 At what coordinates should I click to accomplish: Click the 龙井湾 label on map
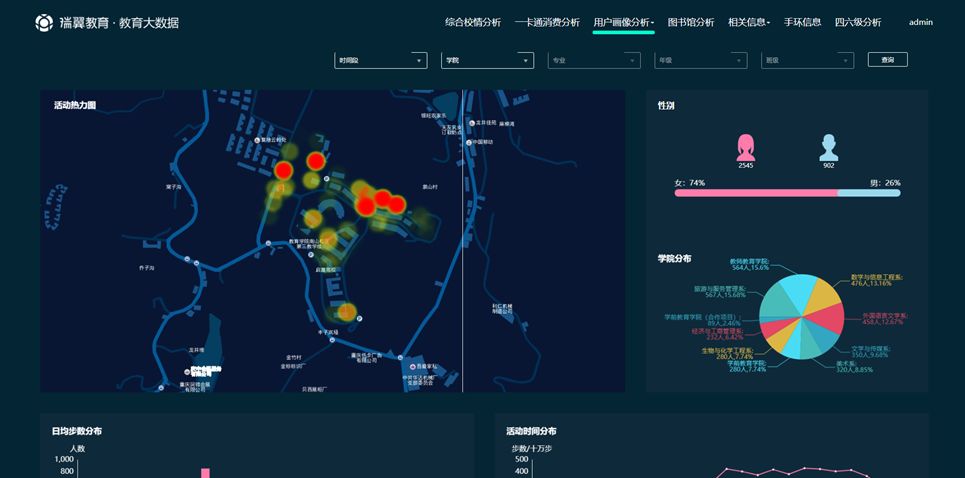coord(196,349)
